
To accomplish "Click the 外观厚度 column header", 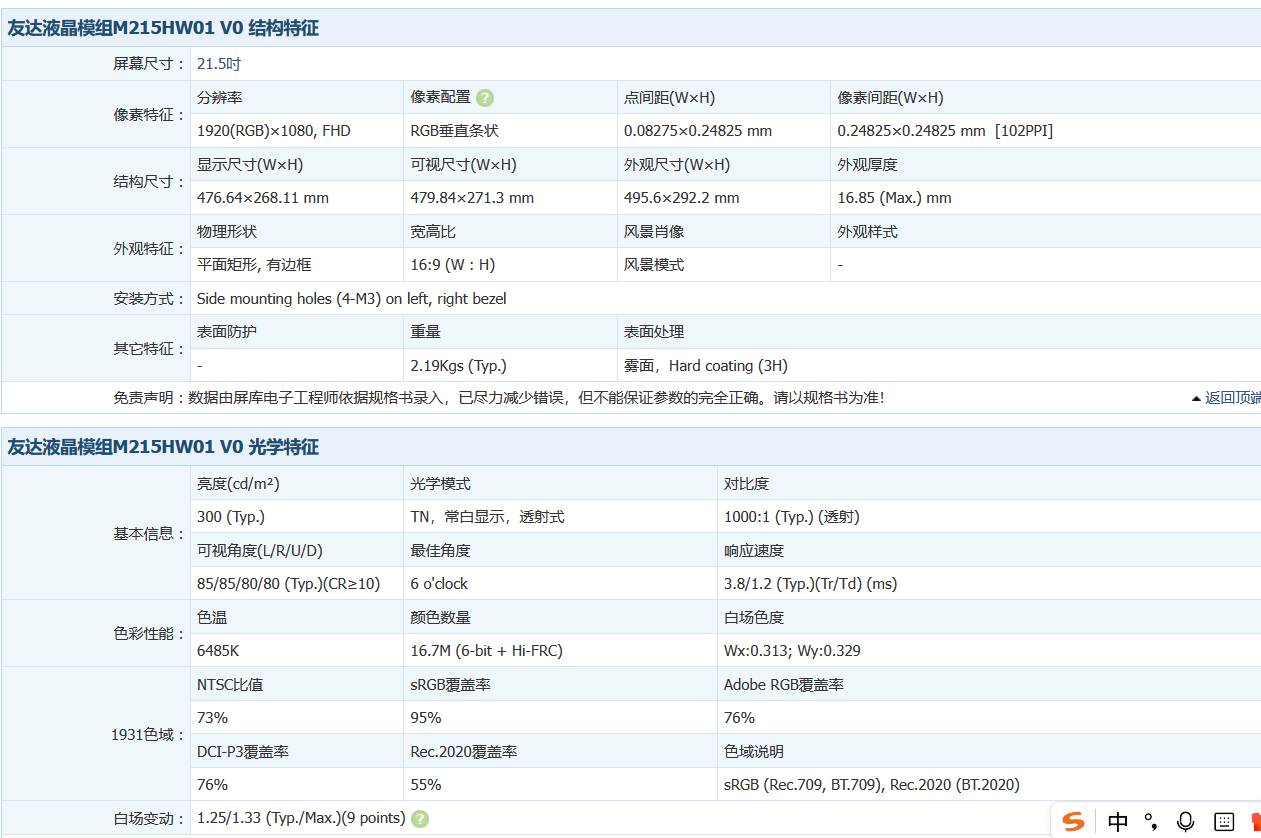I will click(x=867, y=165).
